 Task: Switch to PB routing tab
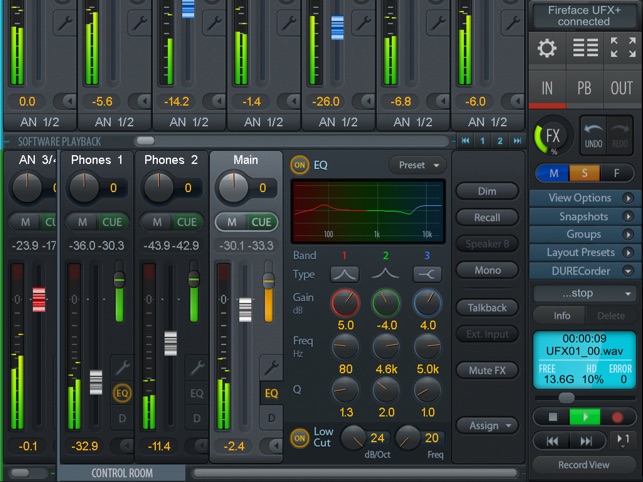[x=584, y=89]
